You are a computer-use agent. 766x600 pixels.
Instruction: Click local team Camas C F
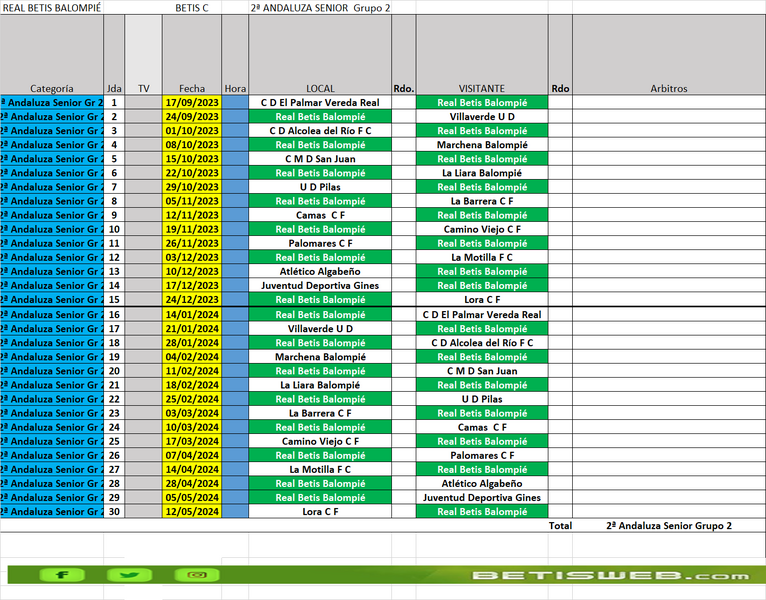(320, 215)
